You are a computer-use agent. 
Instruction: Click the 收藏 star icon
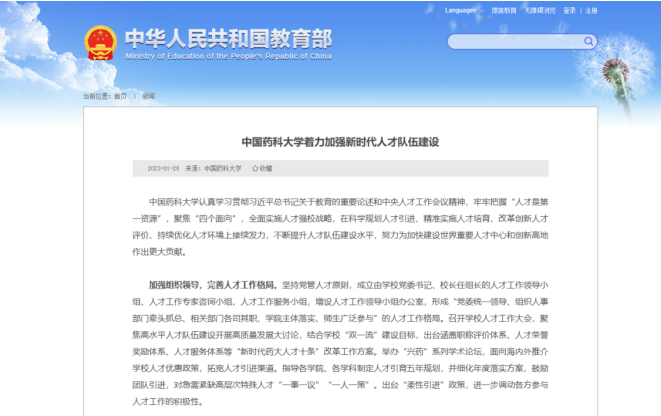tap(257, 168)
